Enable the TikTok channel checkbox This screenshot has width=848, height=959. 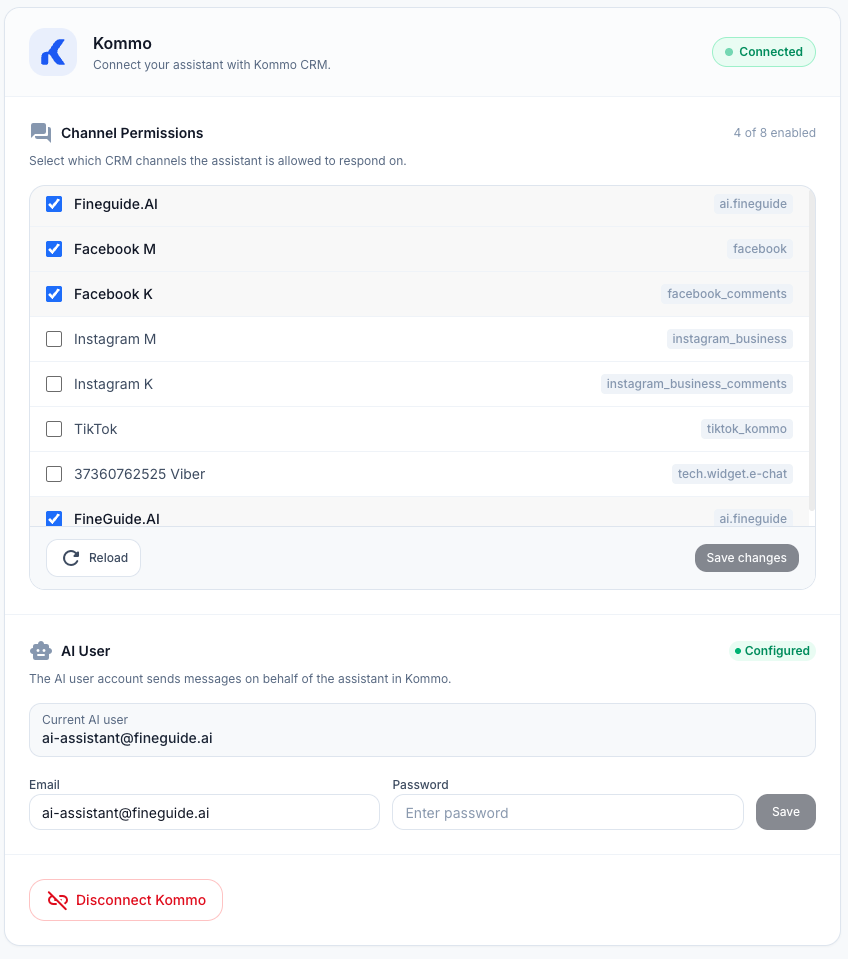click(x=54, y=429)
